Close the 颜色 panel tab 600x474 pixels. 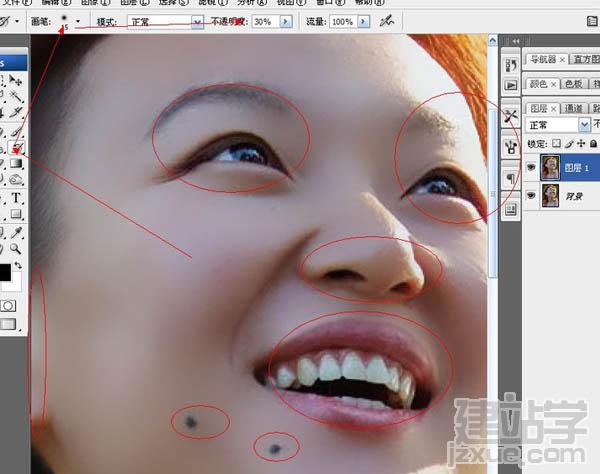553,84
